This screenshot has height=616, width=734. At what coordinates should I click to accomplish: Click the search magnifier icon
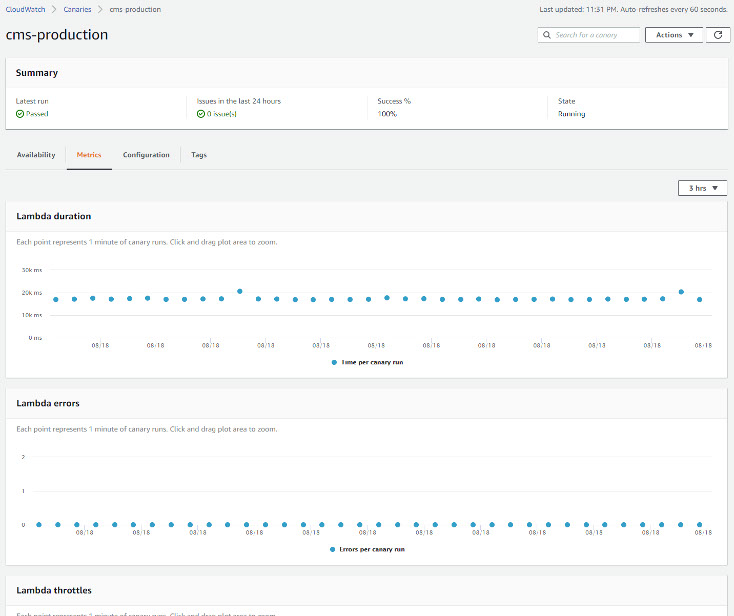547,35
